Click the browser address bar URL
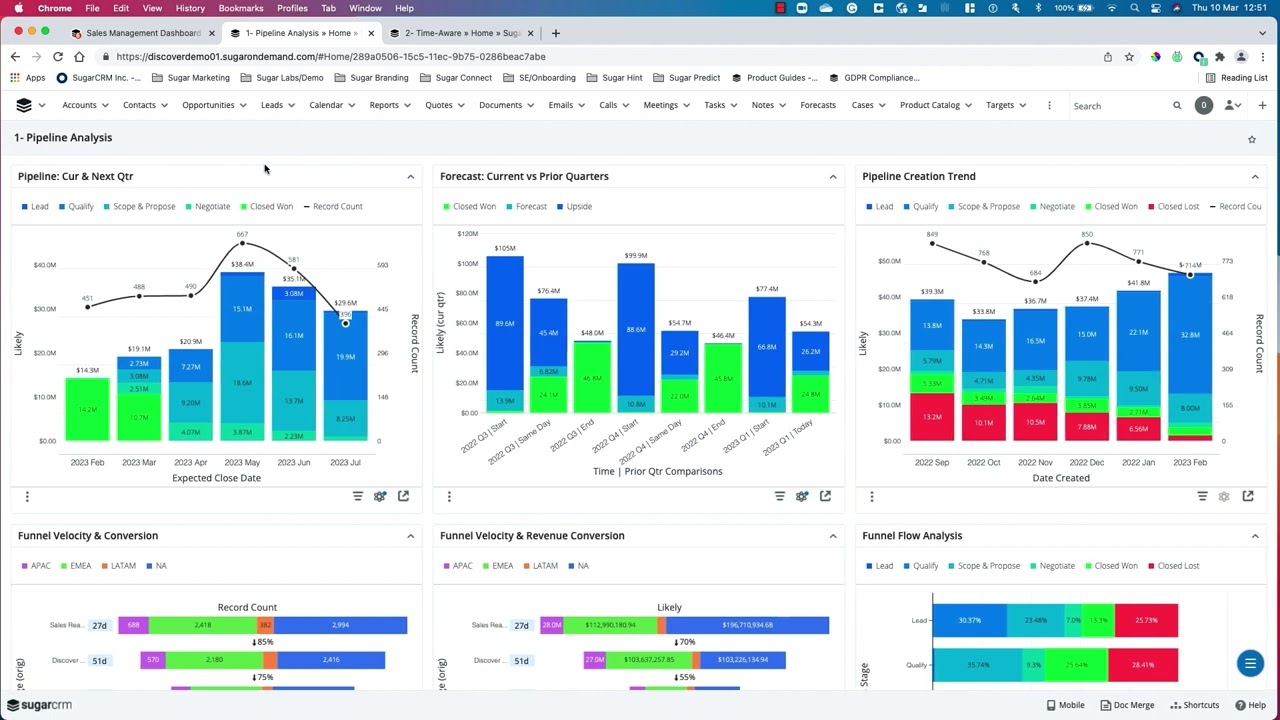The width and height of the screenshot is (1280, 720). [330, 57]
